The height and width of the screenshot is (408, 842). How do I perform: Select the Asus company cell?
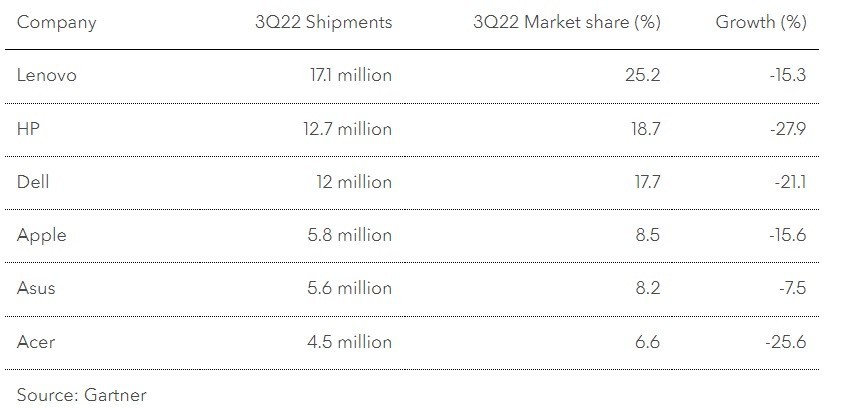[x=36, y=288]
